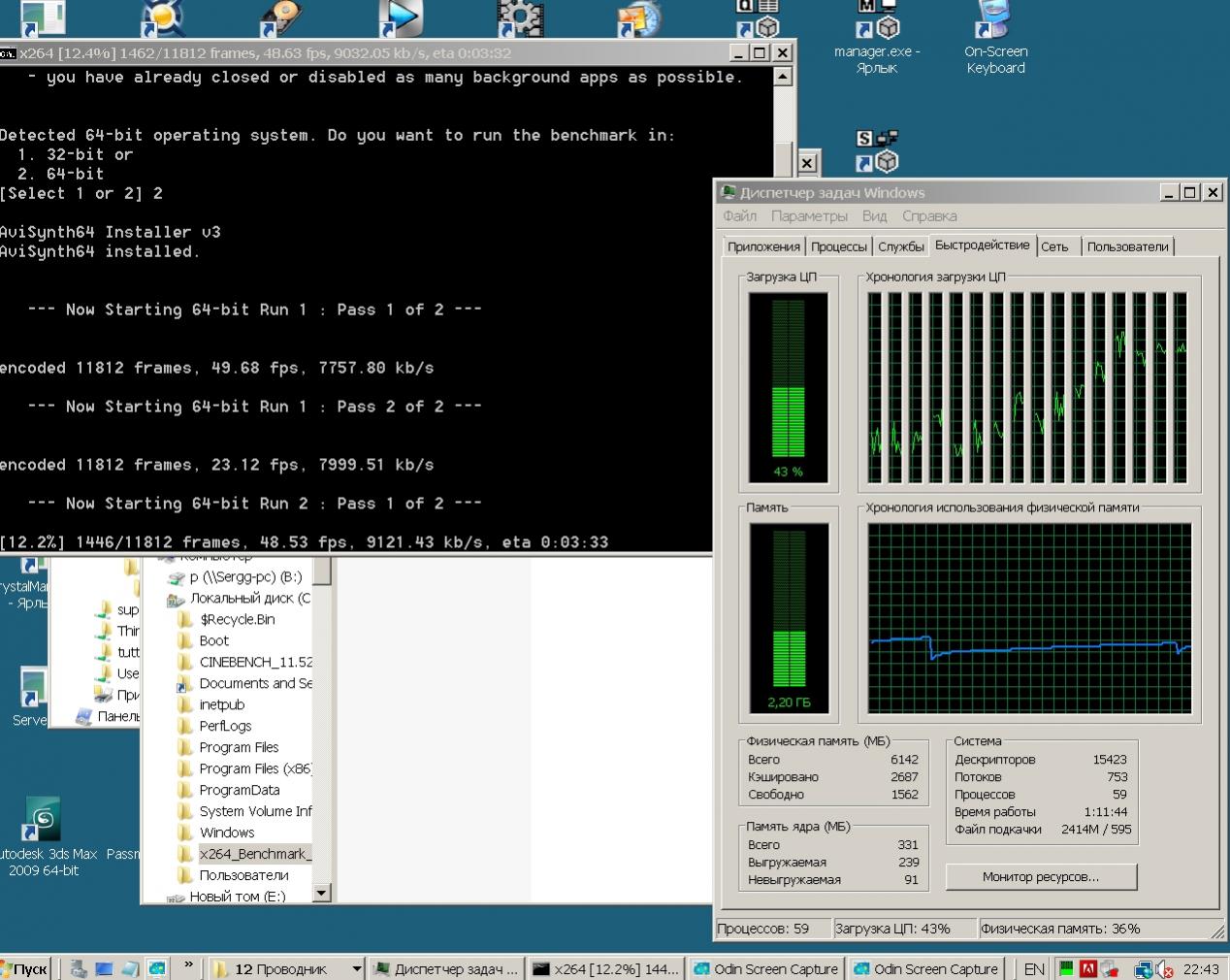Open the EN language indicator menu
The width and height of the screenshot is (1230, 980).
1034,968
